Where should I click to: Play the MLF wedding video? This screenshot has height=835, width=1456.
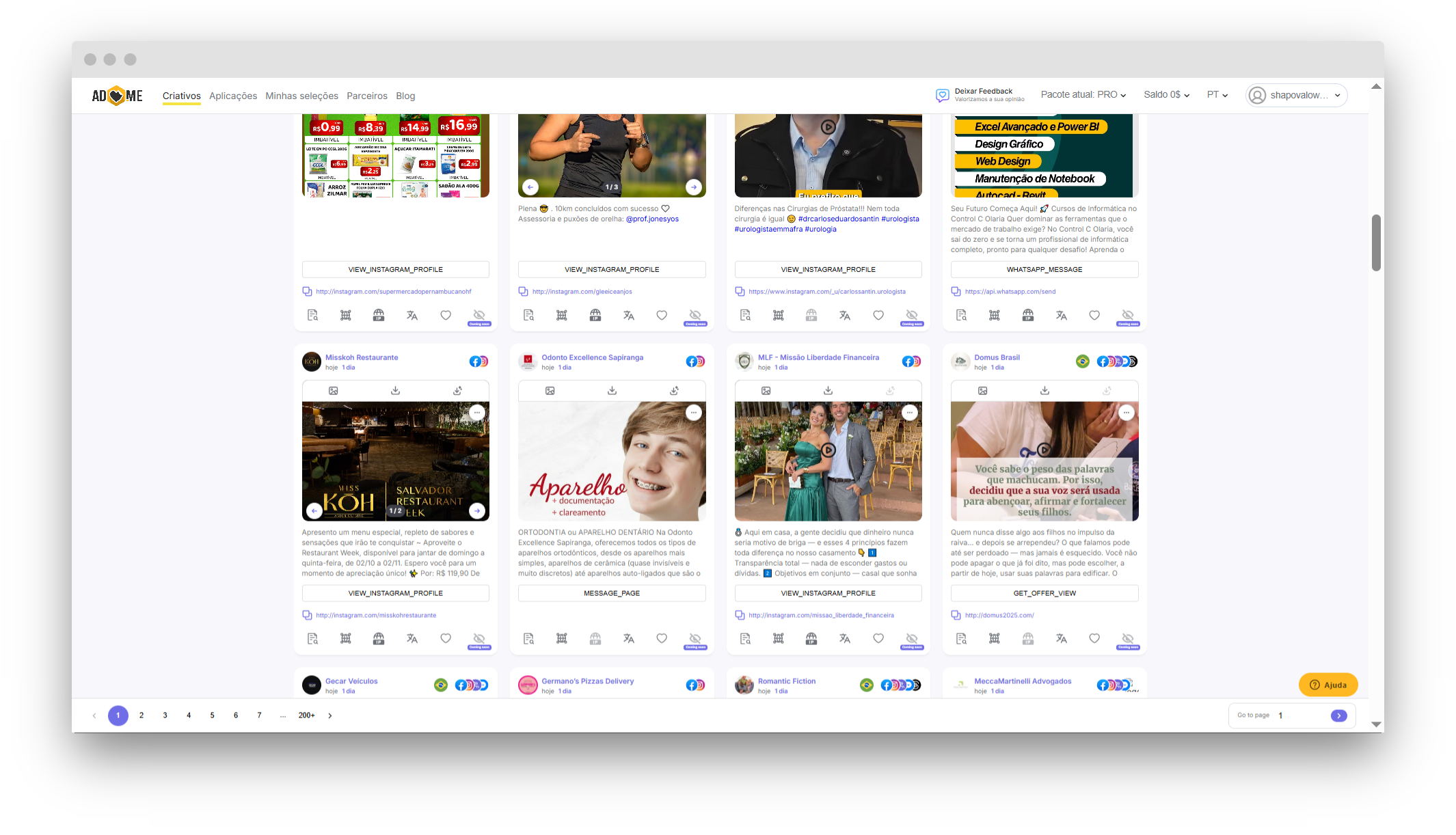tap(828, 450)
